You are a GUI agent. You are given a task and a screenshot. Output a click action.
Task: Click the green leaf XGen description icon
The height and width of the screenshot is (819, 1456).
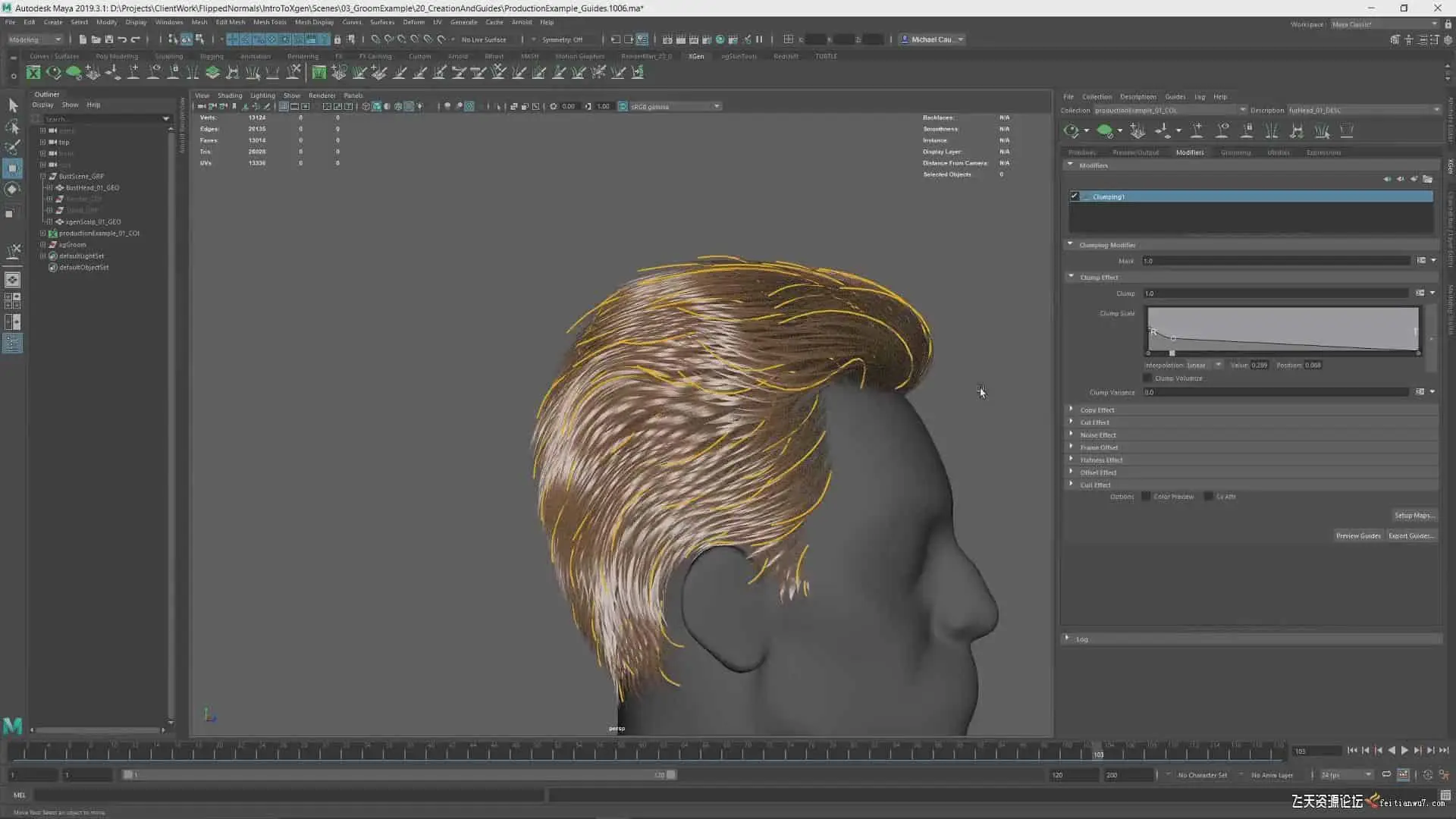[1105, 131]
